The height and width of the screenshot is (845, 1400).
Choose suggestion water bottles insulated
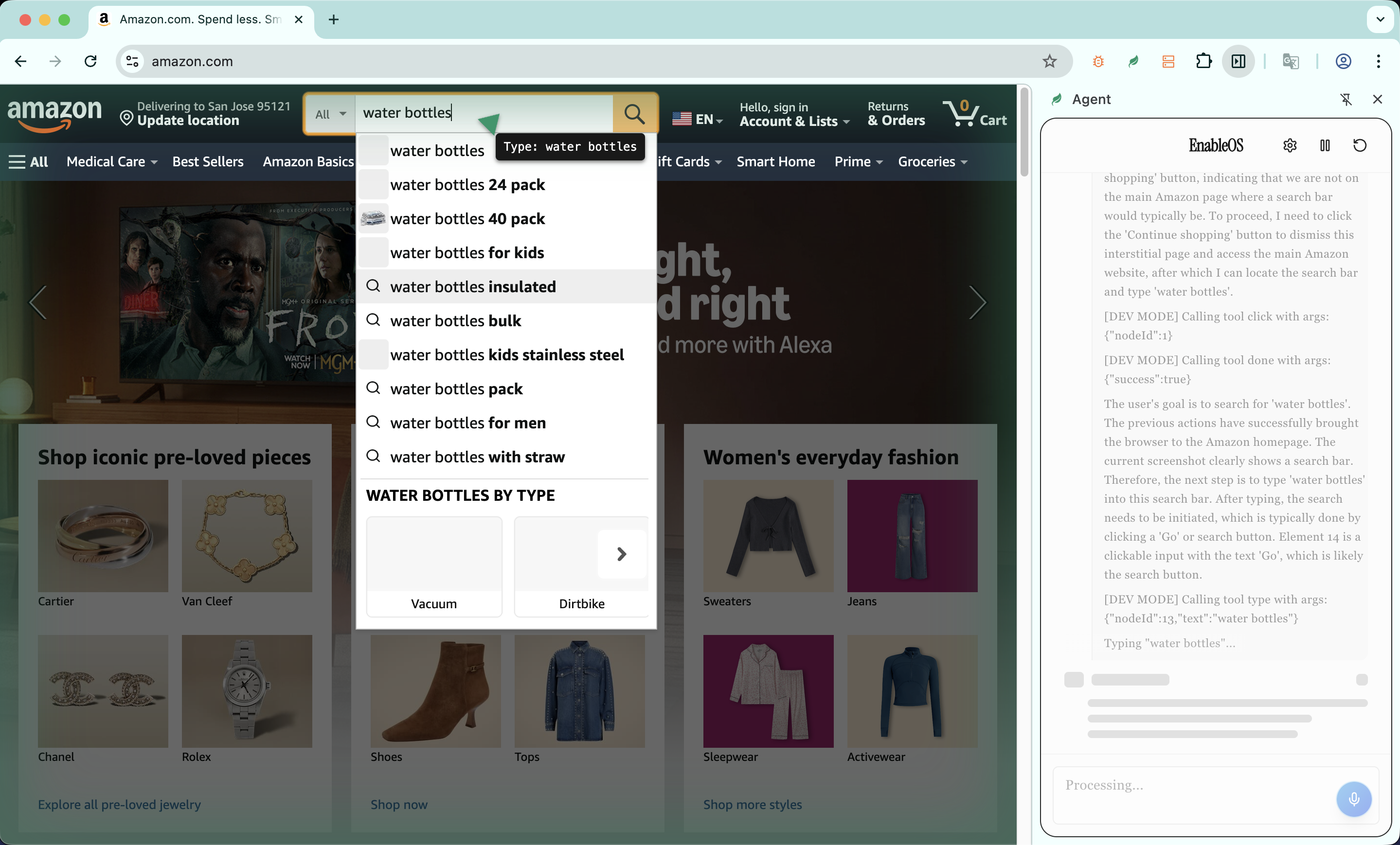point(473,287)
